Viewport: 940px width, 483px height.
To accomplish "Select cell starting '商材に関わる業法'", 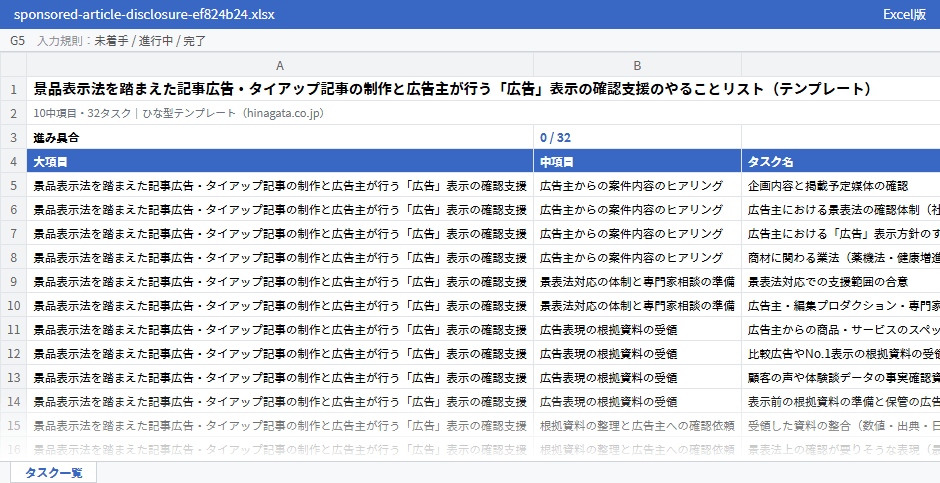I will (x=840, y=257).
